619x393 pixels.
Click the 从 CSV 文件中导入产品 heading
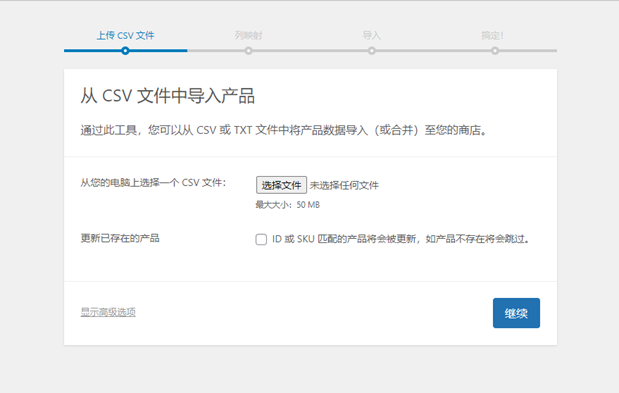tap(168, 96)
